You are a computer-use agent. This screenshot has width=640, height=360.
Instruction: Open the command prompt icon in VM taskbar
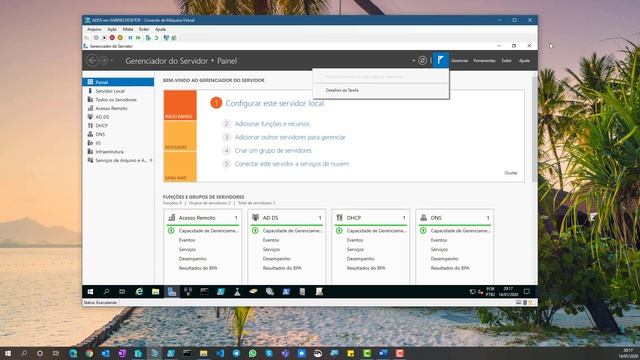pos(204,291)
